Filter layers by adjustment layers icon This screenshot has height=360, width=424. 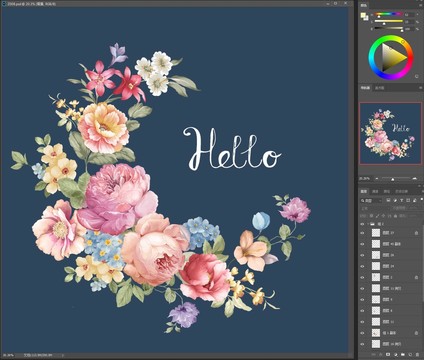point(395,200)
